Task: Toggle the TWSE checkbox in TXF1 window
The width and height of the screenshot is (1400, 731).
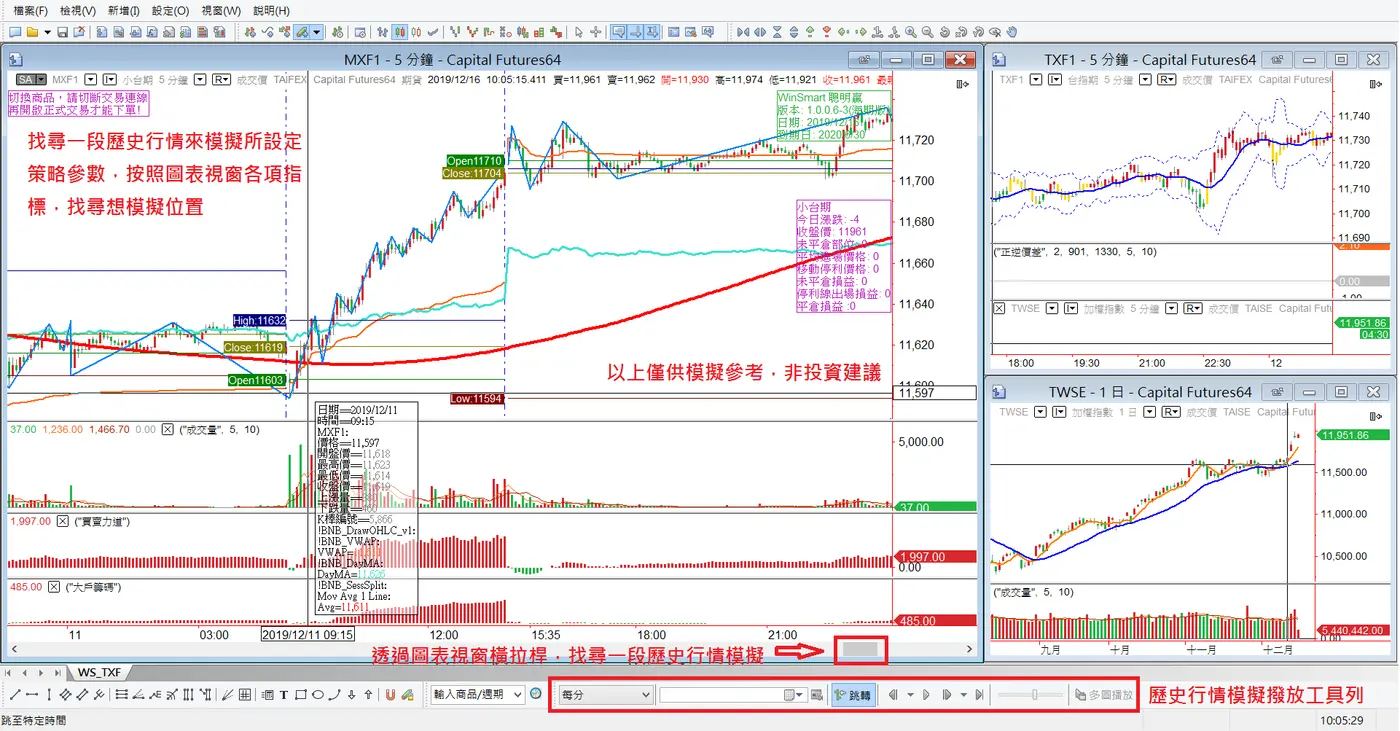Action: (999, 308)
